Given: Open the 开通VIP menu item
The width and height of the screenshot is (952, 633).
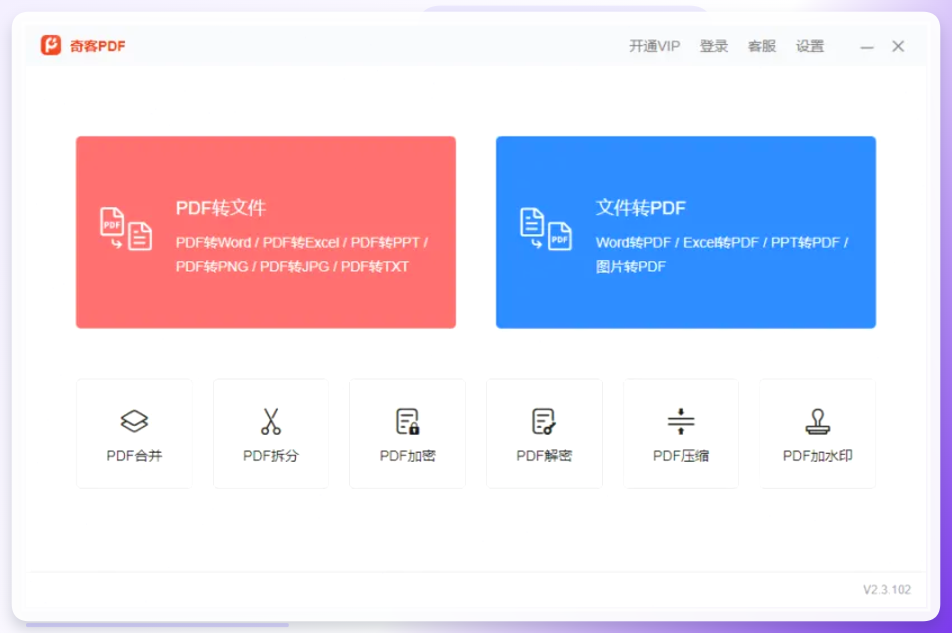Looking at the screenshot, I should pyautogui.click(x=654, y=46).
